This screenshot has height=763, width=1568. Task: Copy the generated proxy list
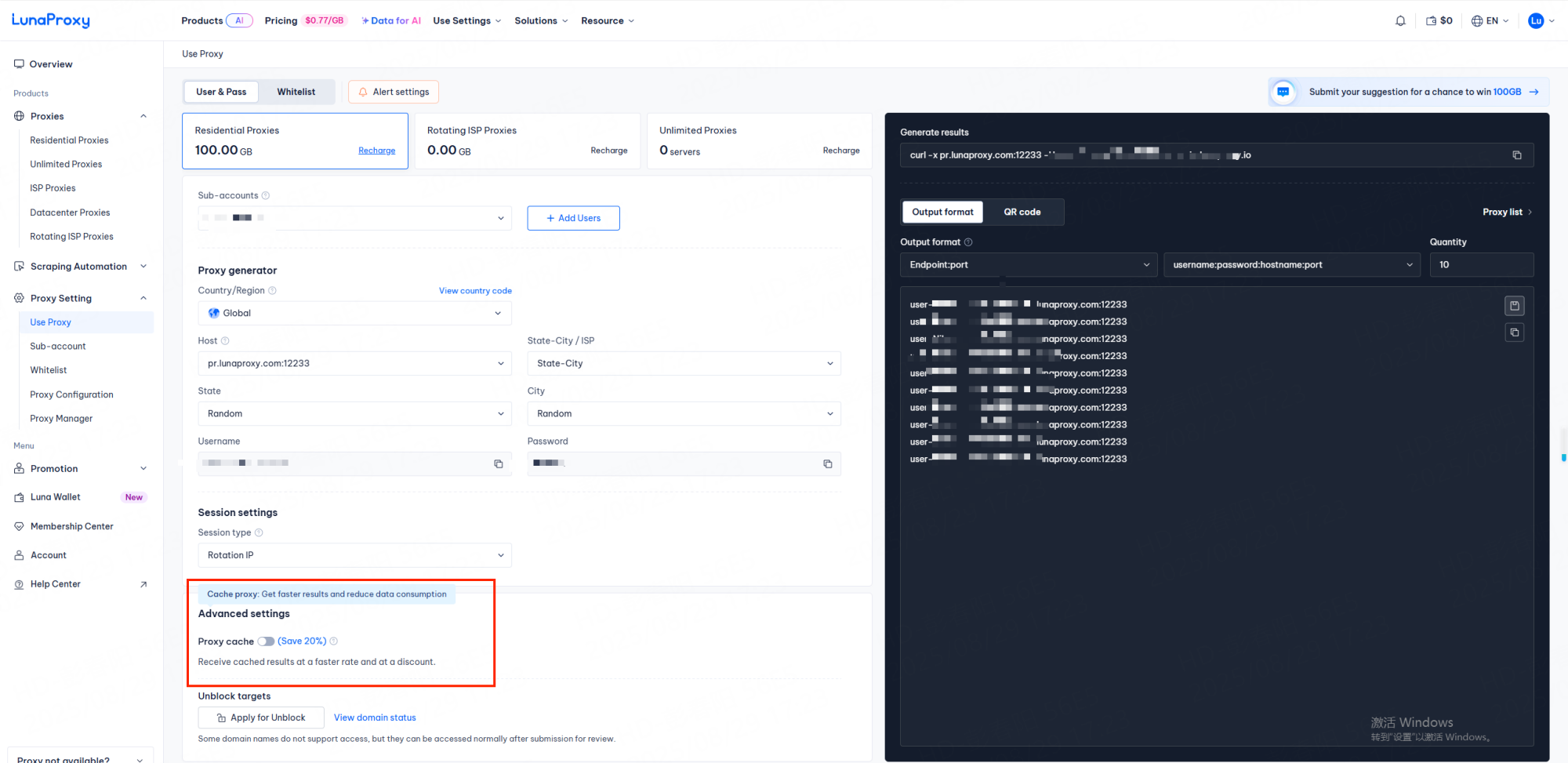tap(1514, 332)
